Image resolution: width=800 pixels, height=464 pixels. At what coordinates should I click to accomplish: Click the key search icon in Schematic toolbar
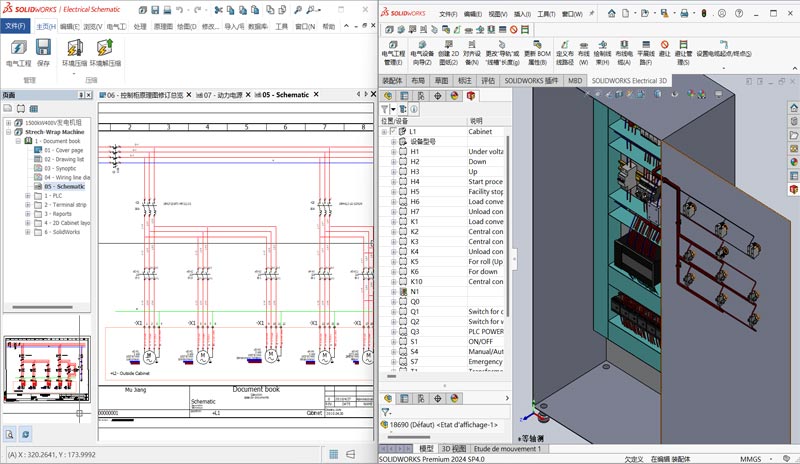click(298, 10)
